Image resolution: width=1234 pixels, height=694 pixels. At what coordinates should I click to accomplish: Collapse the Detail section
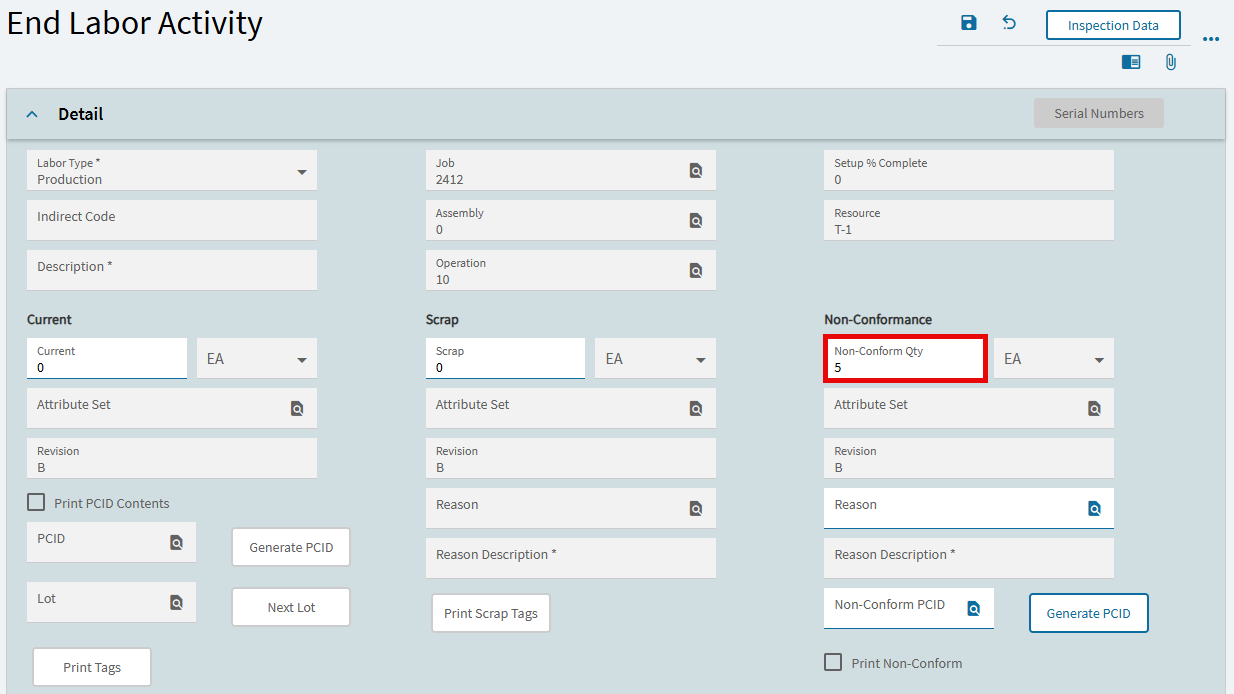tap(32, 114)
